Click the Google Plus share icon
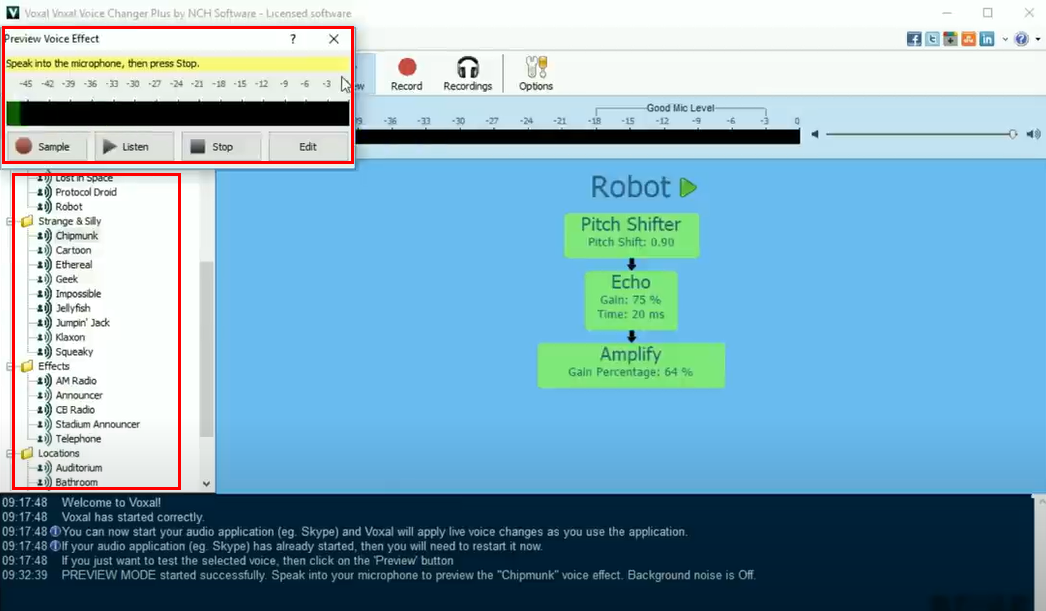 (x=950, y=39)
